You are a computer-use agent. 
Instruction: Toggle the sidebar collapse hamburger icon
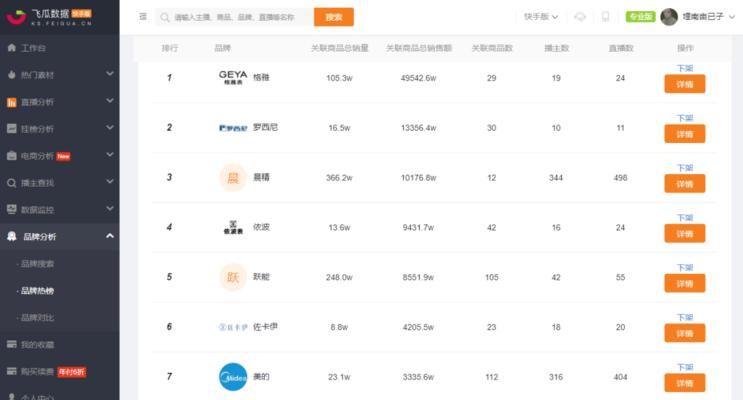click(143, 17)
